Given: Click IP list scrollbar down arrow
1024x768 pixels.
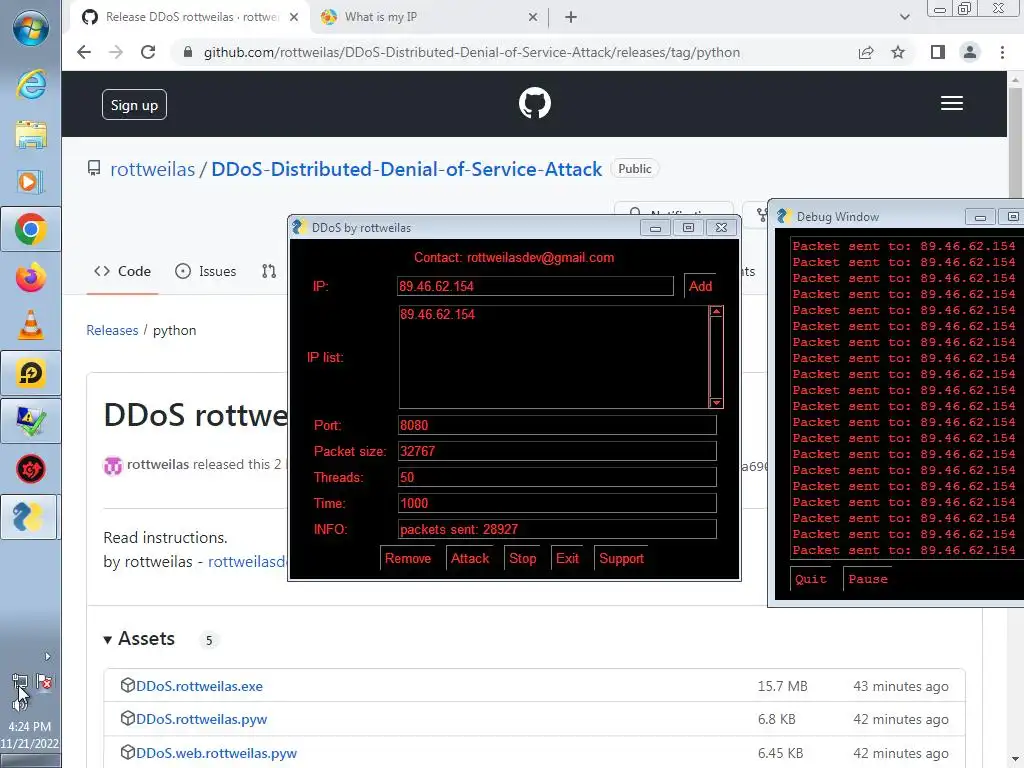Looking at the screenshot, I should tap(716, 402).
